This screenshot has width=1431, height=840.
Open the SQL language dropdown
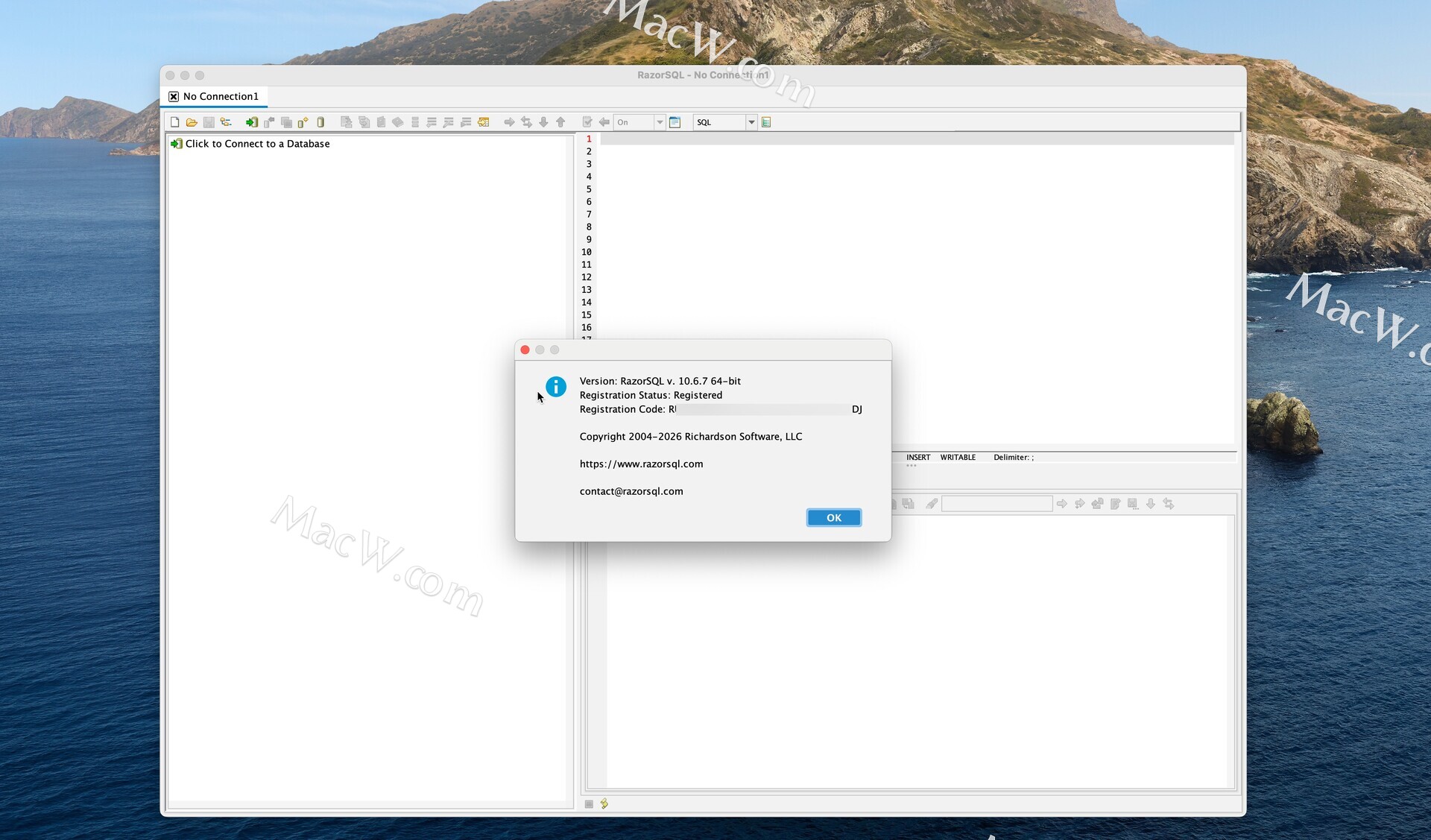tap(751, 122)
